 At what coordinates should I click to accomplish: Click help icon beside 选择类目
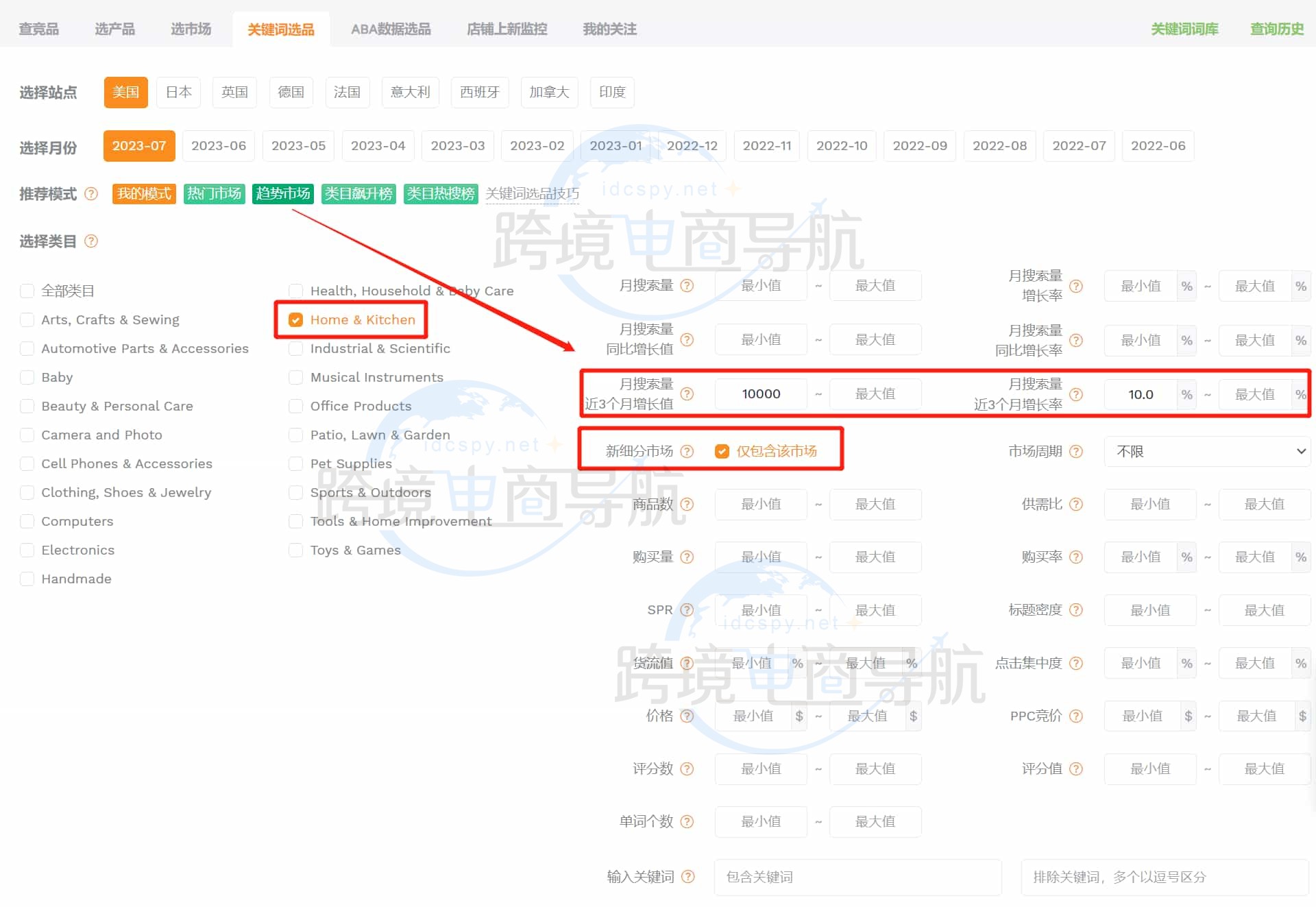(x=91, y=241)
